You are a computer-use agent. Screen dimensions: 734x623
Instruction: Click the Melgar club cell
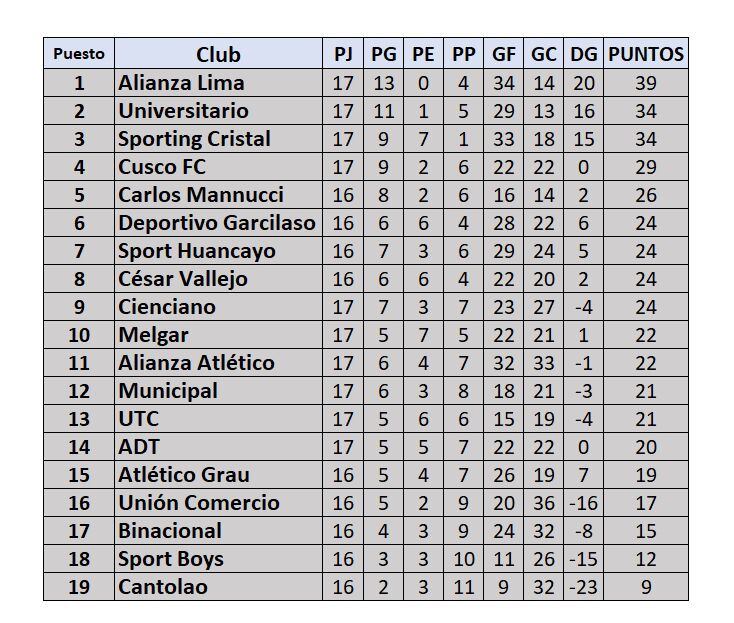(153, 334)
